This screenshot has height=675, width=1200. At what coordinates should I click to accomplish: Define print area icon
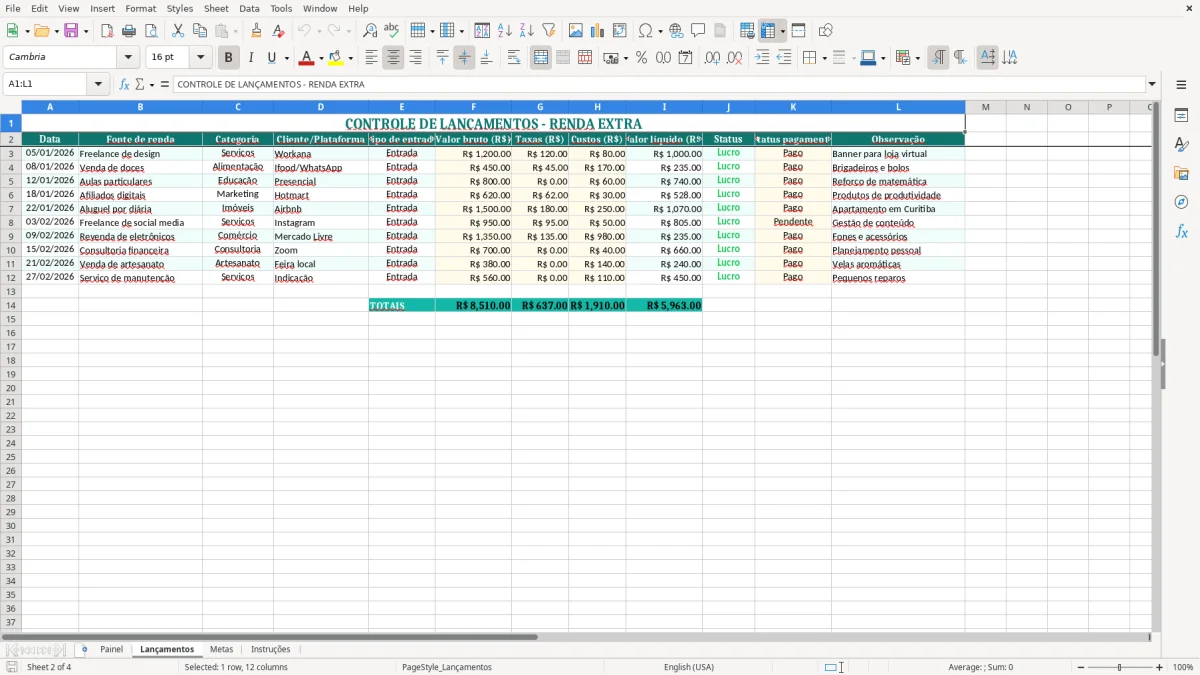(747, 31)
